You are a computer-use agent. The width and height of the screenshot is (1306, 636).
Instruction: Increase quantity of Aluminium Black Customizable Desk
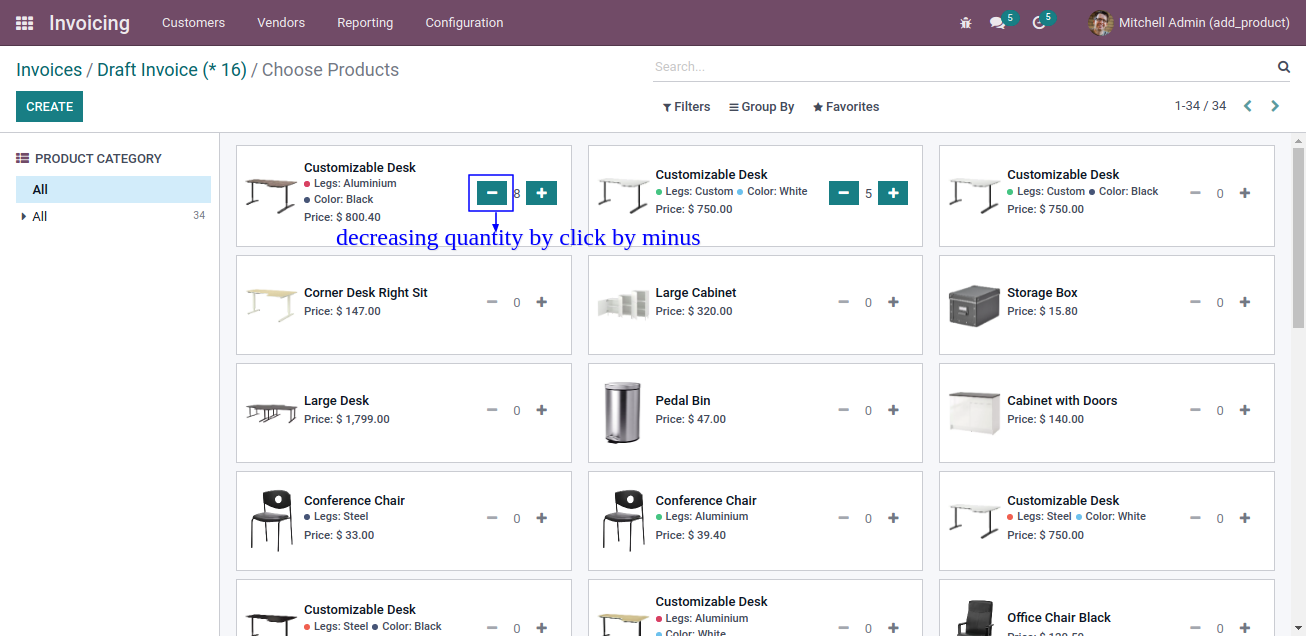coord(541,193)
